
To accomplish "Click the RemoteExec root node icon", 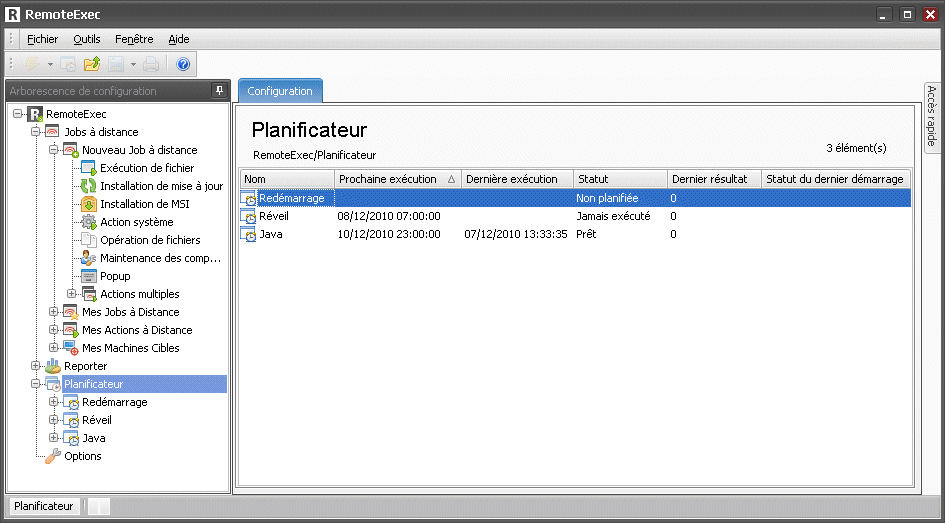I will click(35, 114).
